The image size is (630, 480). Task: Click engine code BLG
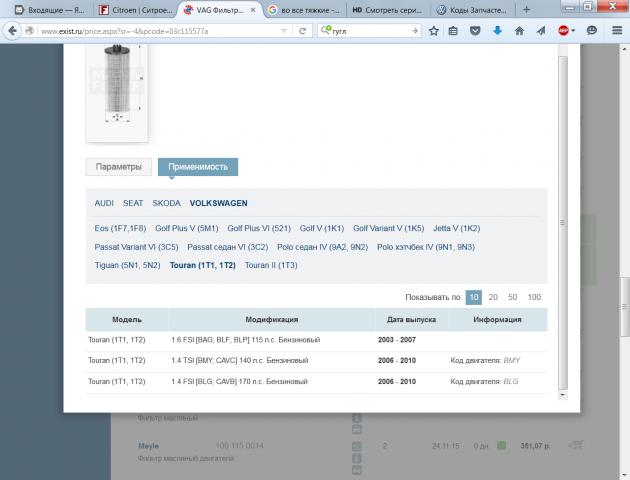[x=511, y=382]
